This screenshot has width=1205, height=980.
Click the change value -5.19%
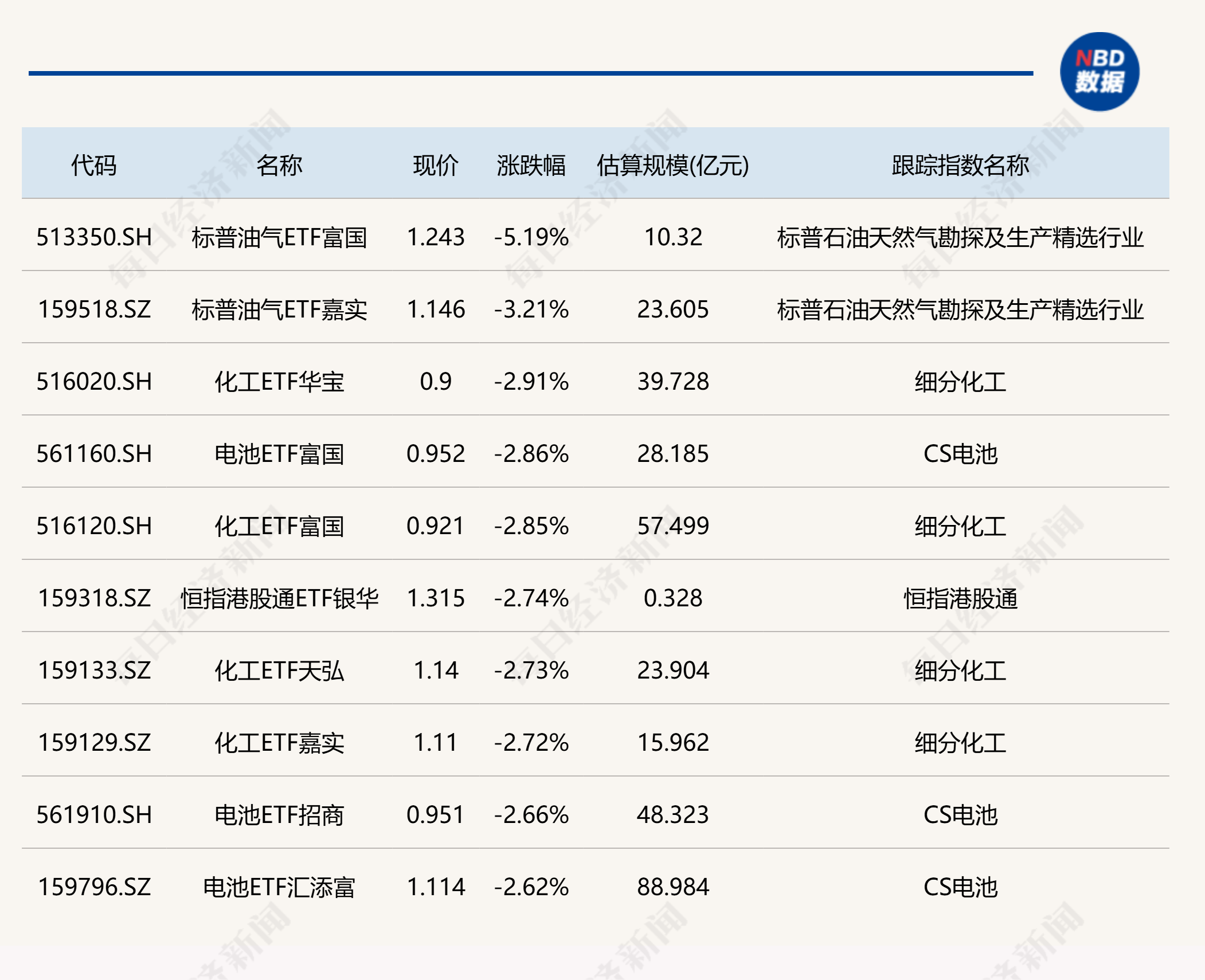pyautogui.click(x=531, y=237)
